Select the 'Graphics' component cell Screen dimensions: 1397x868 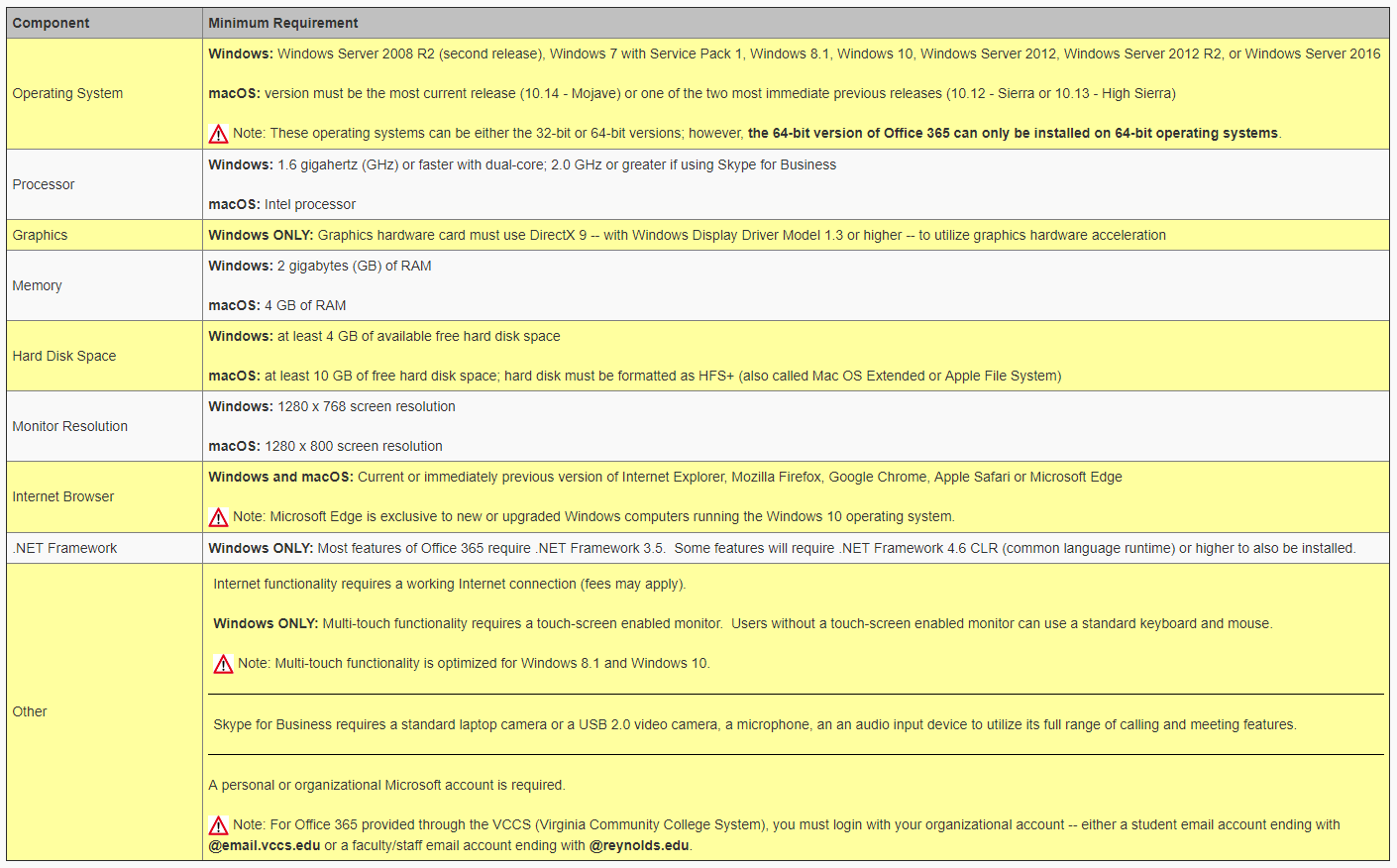tap(104, 235)
